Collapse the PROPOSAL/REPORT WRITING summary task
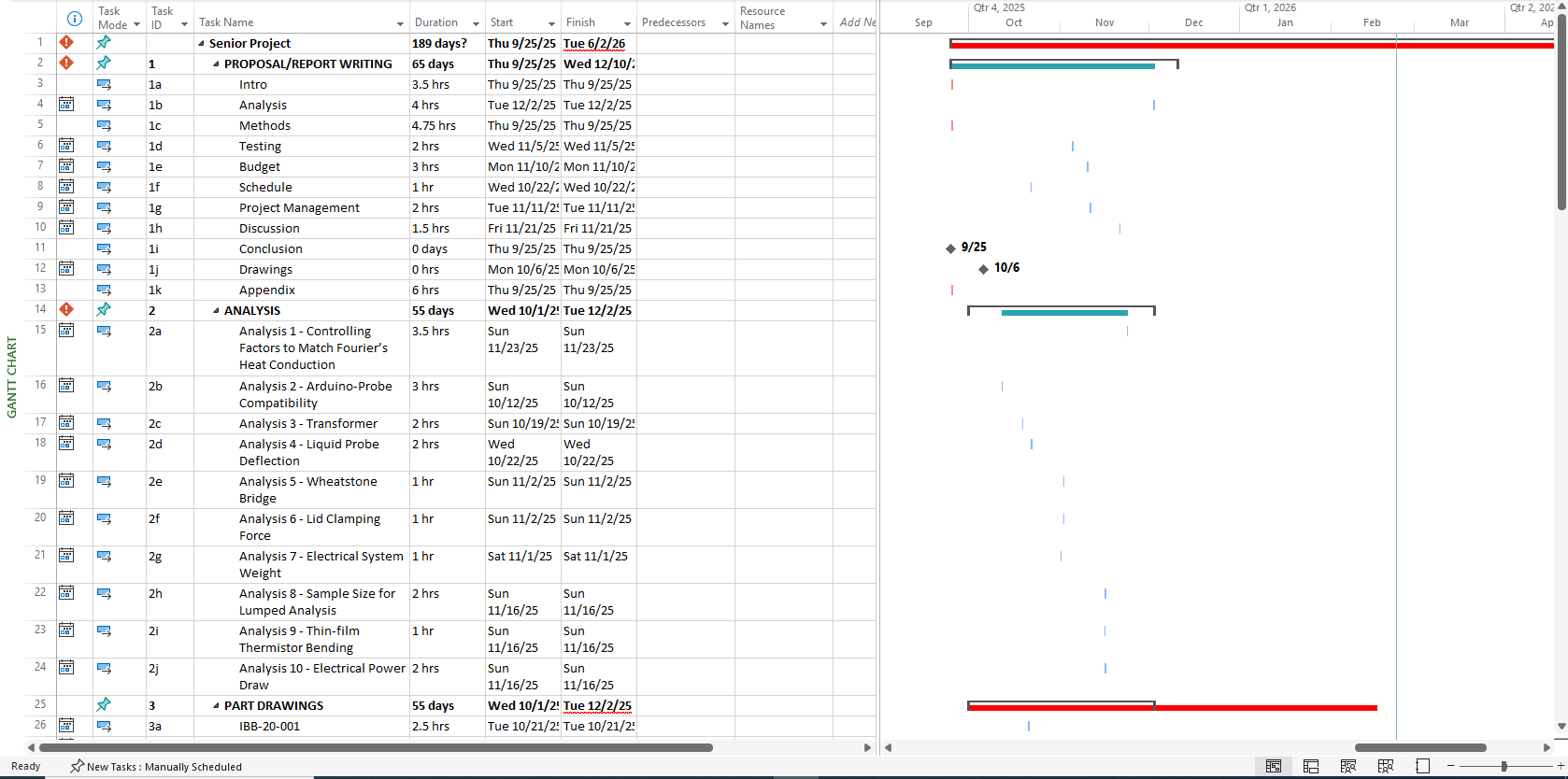 217,64
